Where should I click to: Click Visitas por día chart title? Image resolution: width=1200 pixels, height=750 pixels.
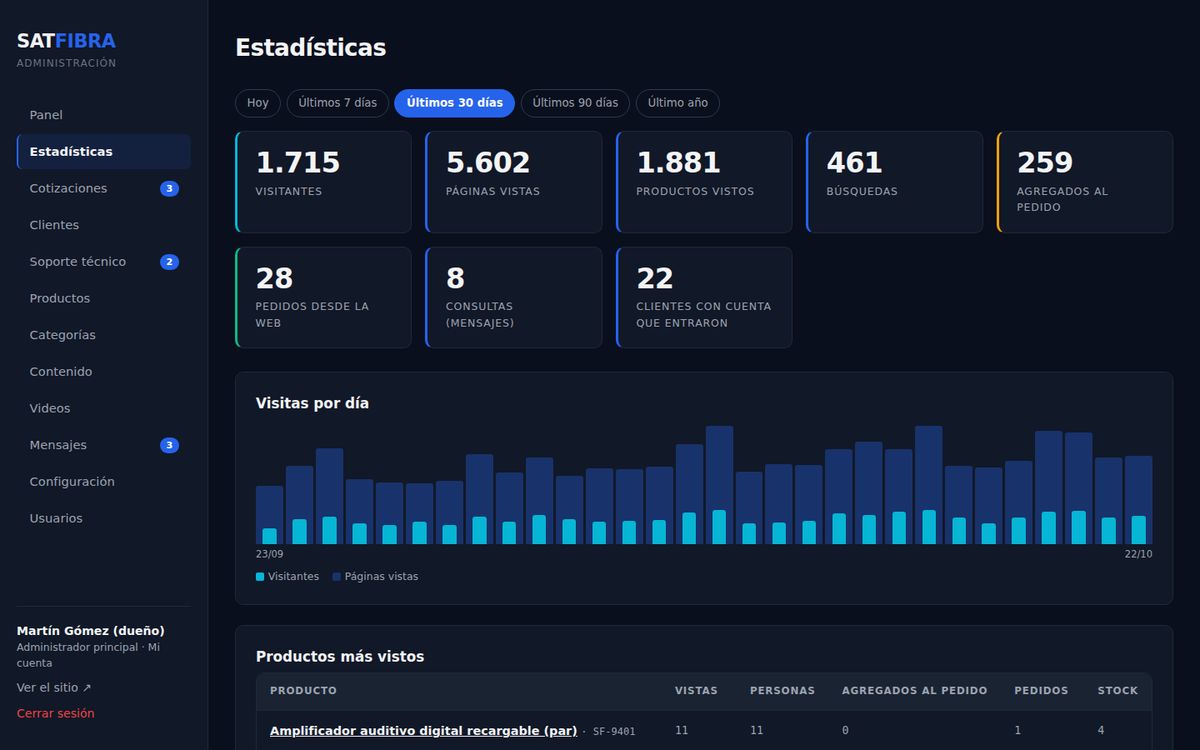[x=312, y=403]
